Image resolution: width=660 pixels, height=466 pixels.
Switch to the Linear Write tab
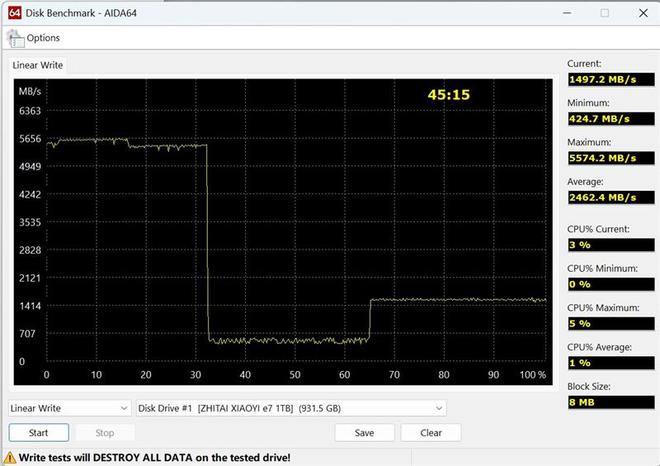pyautogui.click(x=37, y=65)
